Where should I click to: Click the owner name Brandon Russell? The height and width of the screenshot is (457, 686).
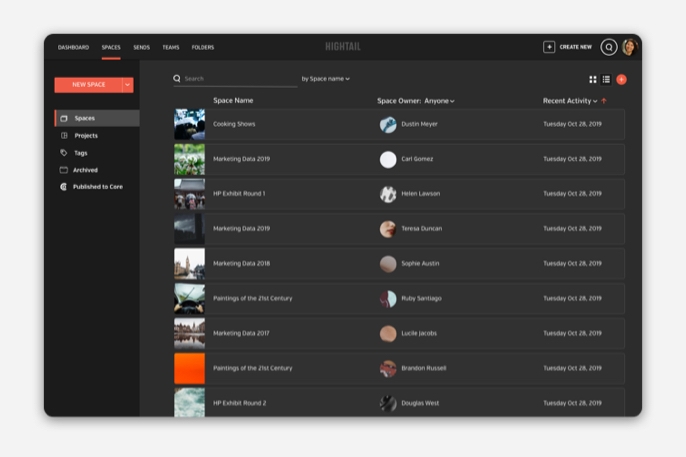424,368
